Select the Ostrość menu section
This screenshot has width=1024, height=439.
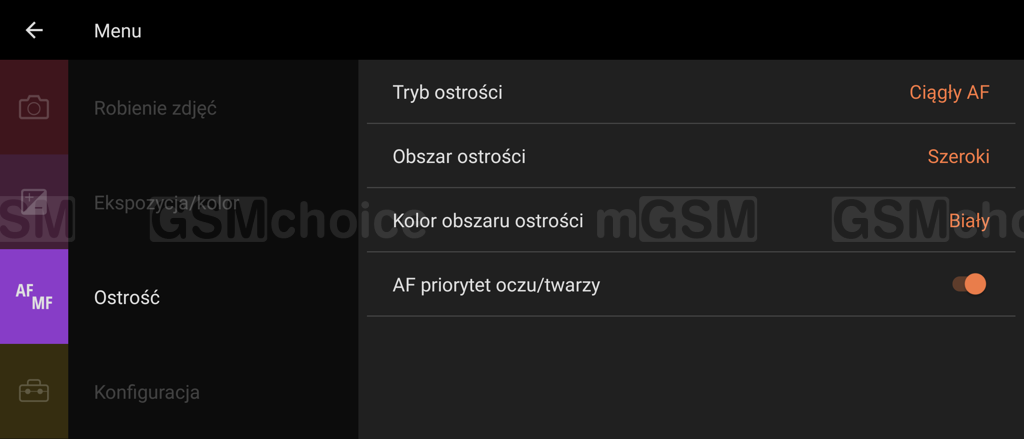click(x=127, y=298)
